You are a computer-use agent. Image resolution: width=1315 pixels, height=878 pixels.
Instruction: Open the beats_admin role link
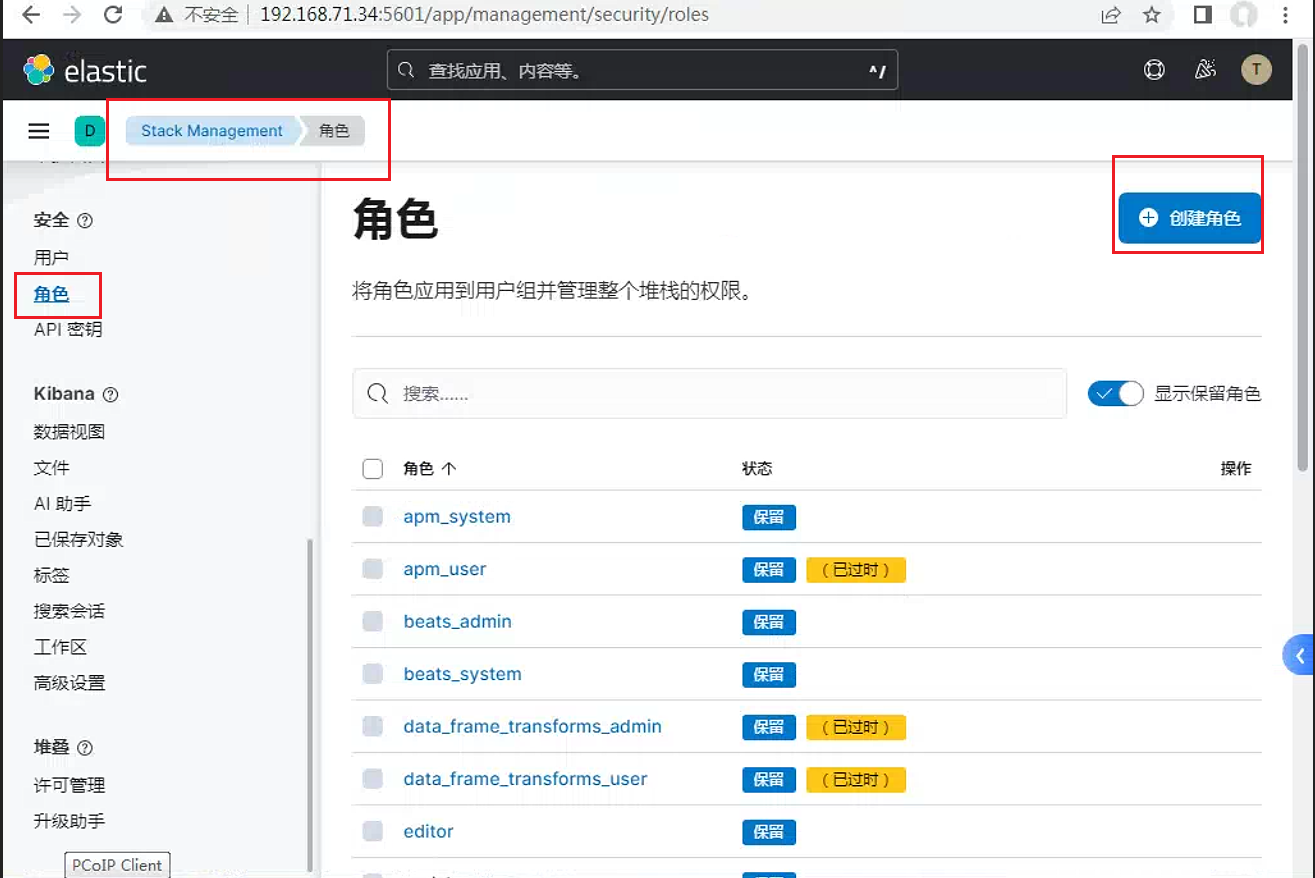[457, 621]
